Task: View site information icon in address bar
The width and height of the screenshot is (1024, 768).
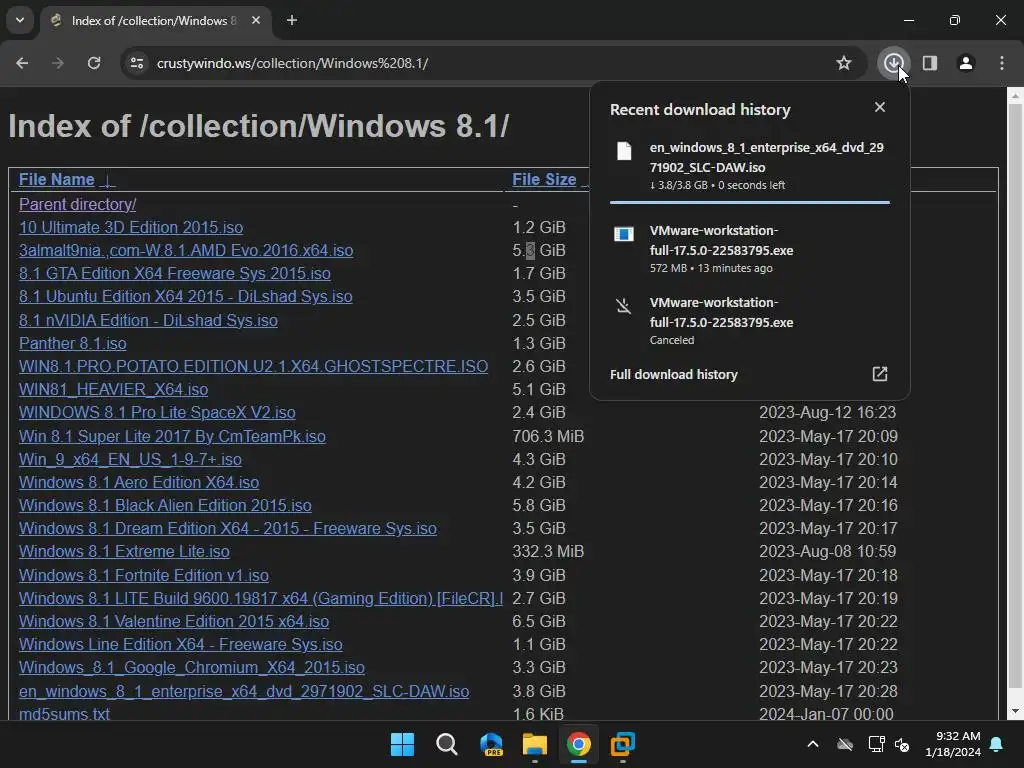Action: pyautogui.click(x=136, y=63)
